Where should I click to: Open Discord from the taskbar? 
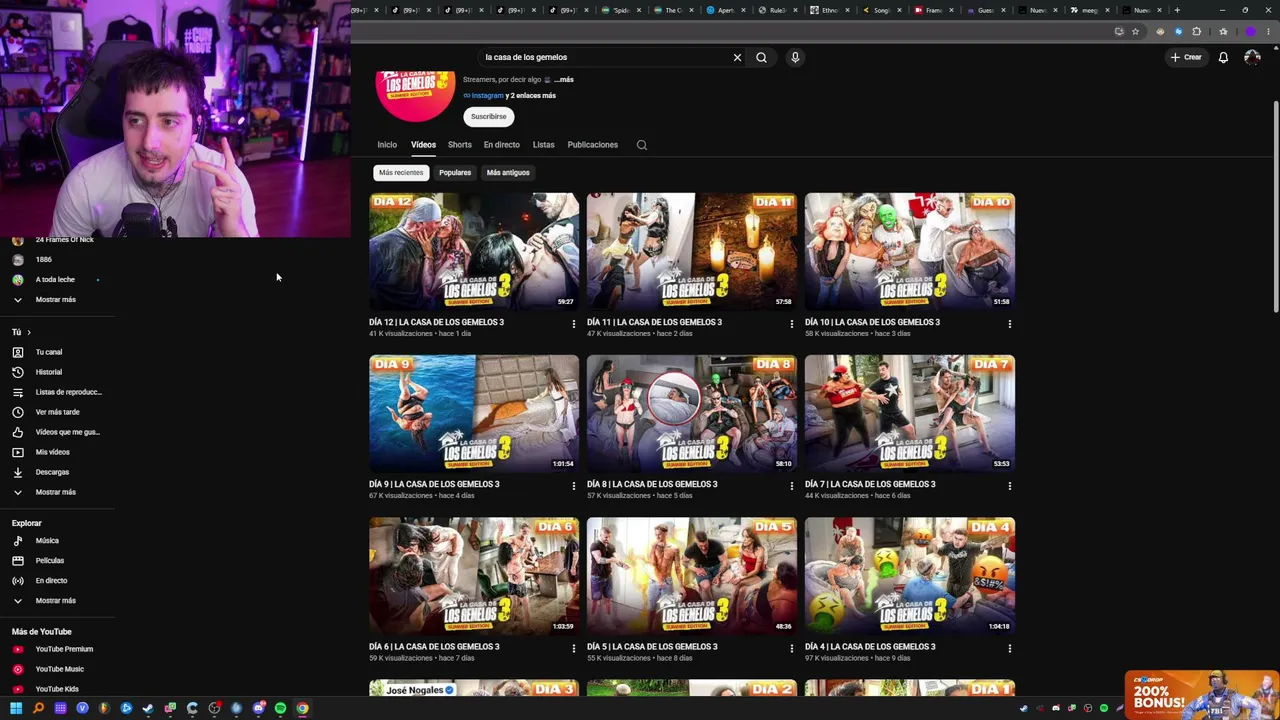259,708
